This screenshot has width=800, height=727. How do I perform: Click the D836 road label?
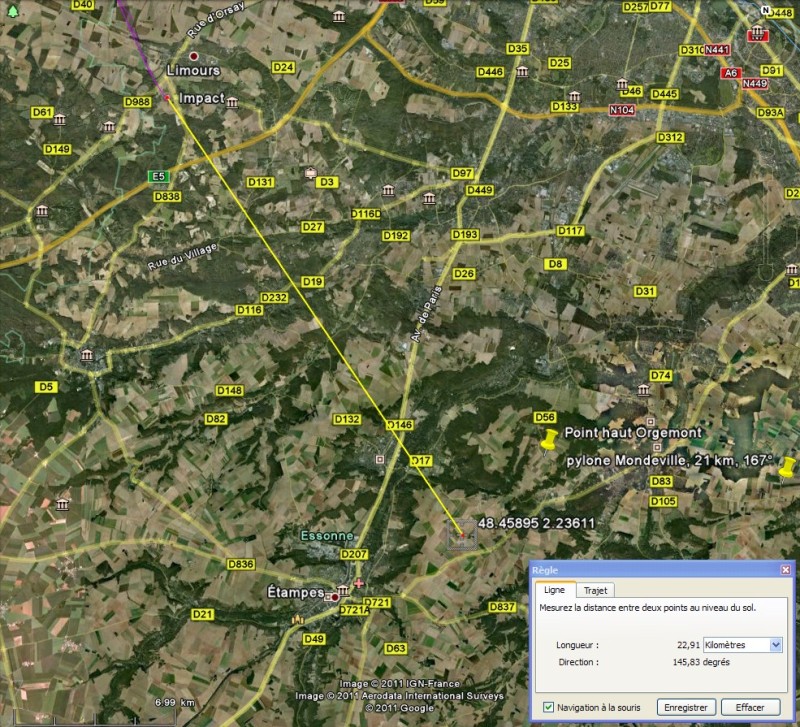pos(241,564)
